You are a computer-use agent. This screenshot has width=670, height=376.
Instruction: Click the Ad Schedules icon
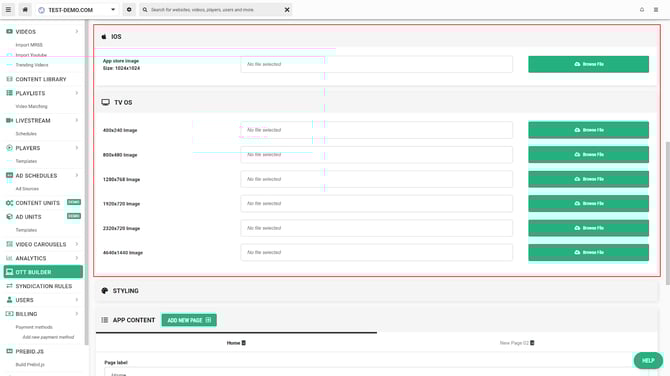(9, 176)
